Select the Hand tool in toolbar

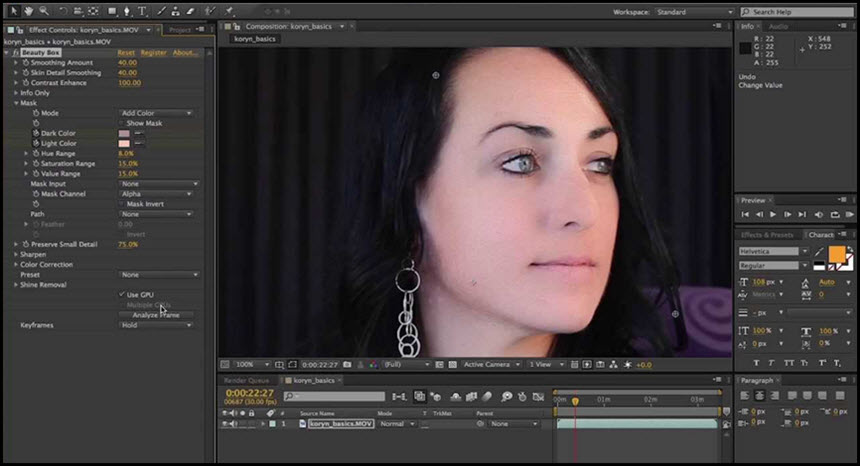29,10
